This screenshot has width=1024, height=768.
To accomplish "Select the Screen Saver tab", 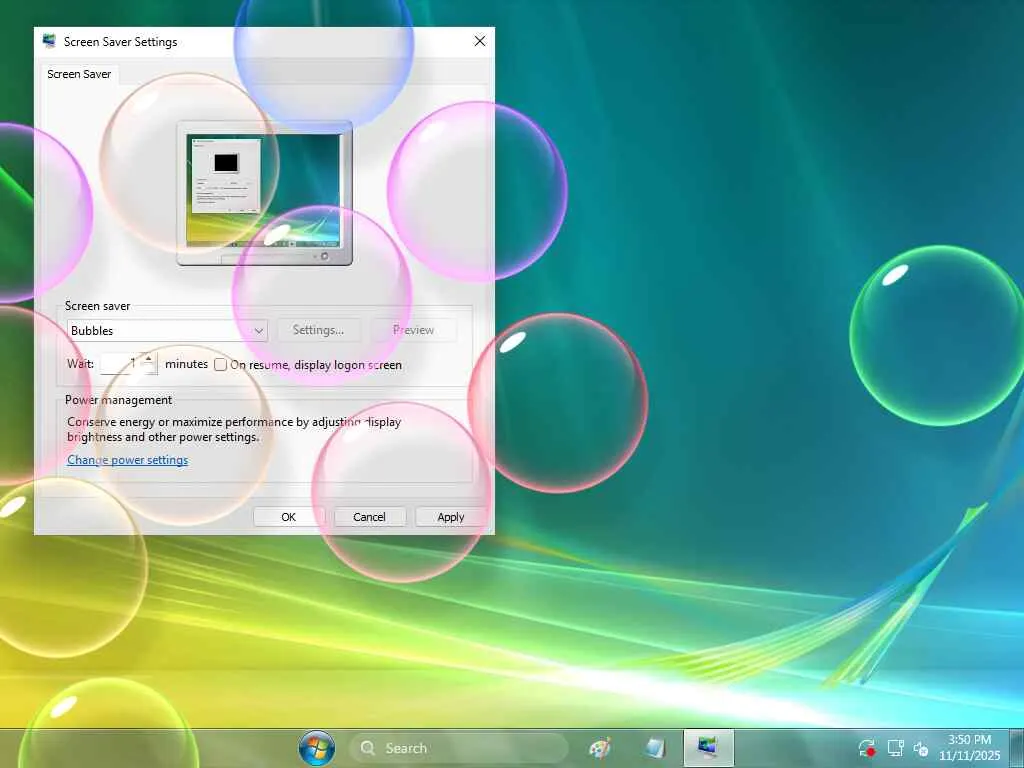I will (x=79, y=74).
